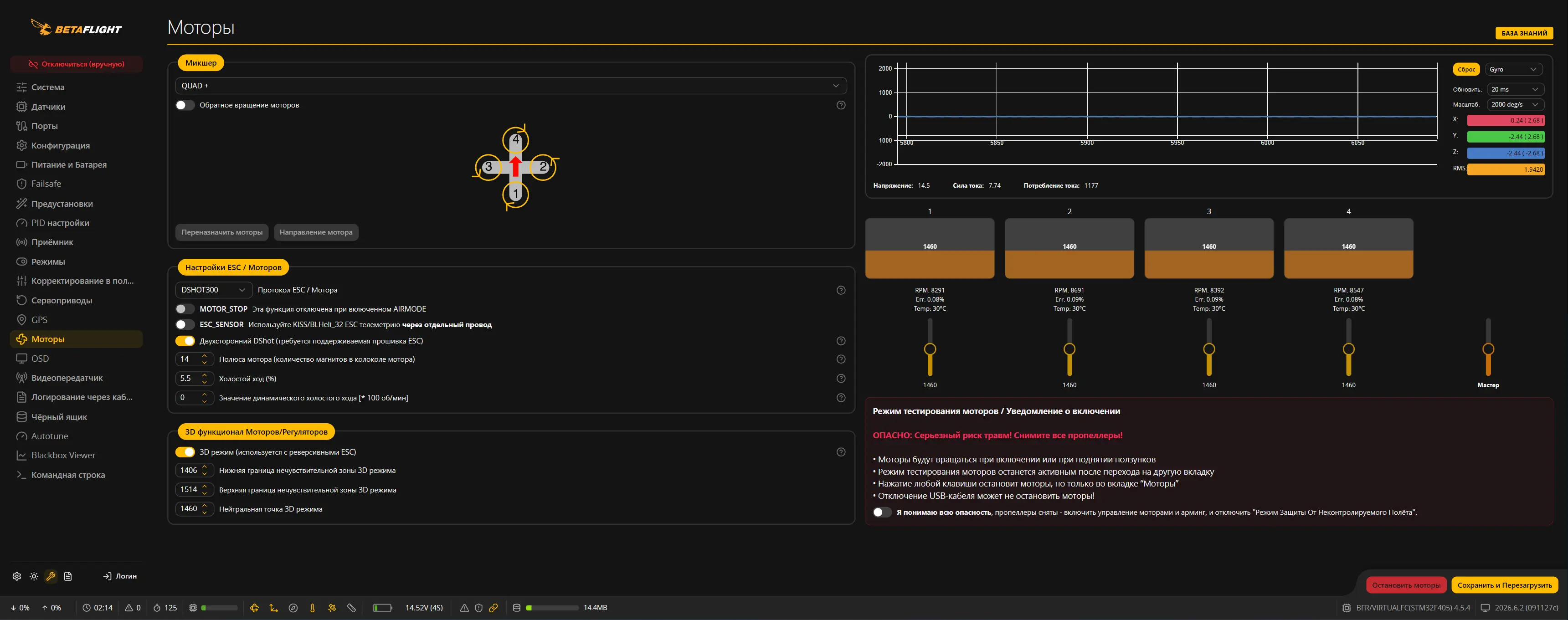Screen dimensions: 1568x620
Task: Open PID настройки in the sidebar
Action: point(60,223)
